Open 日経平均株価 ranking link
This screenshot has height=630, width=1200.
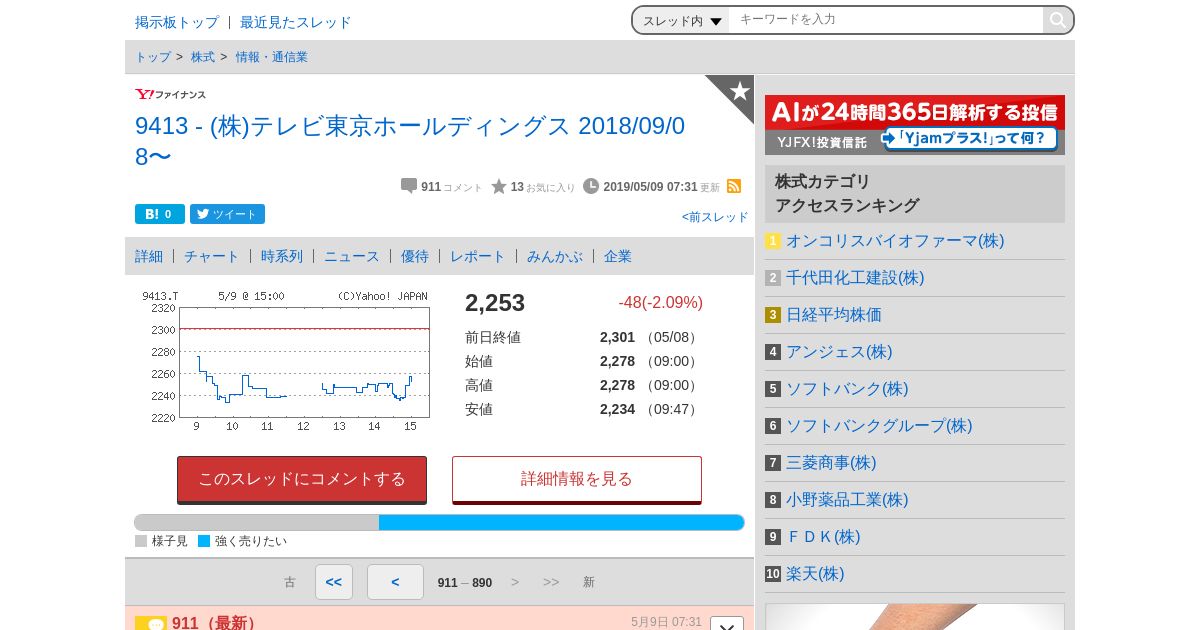coord(834,315)
